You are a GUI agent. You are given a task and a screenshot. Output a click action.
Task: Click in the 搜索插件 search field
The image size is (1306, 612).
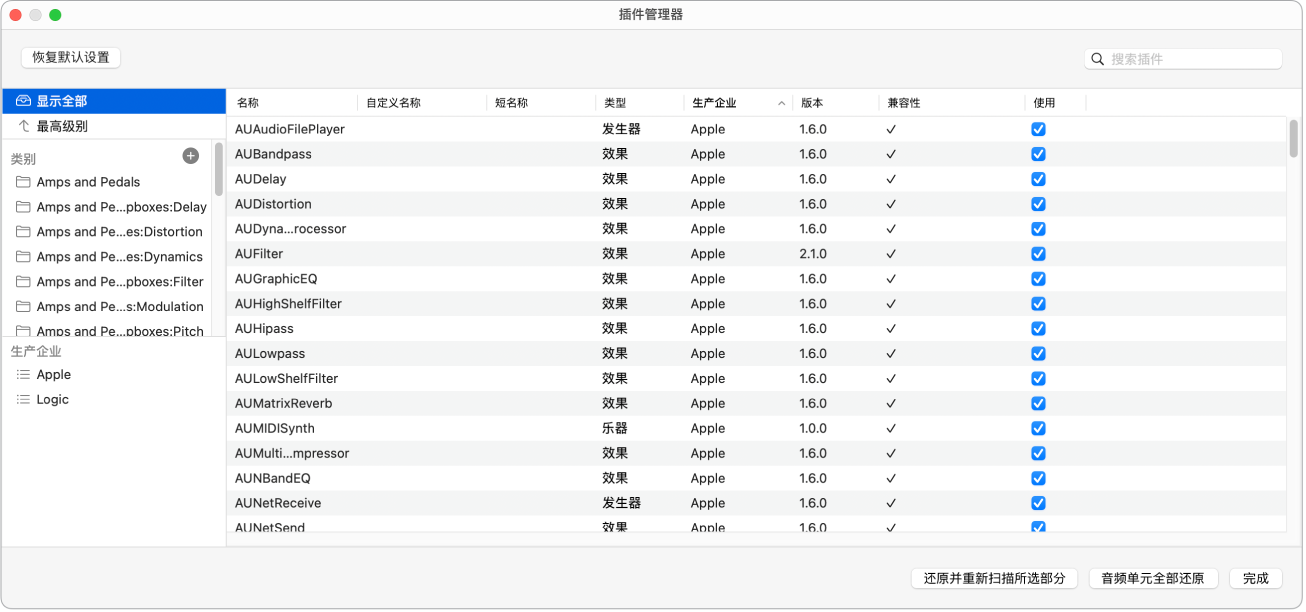tap(1183, 59)
